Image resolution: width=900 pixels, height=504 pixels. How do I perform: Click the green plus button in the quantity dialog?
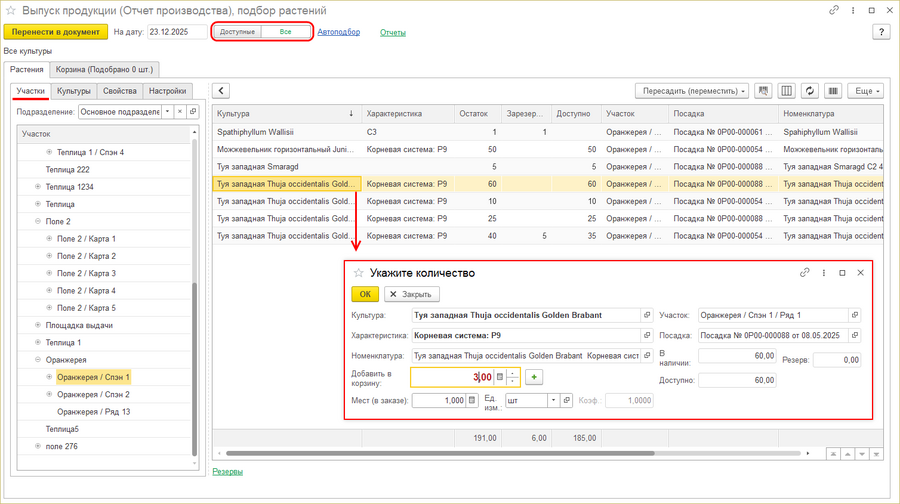pyautogui.click(x=534, y=377)
